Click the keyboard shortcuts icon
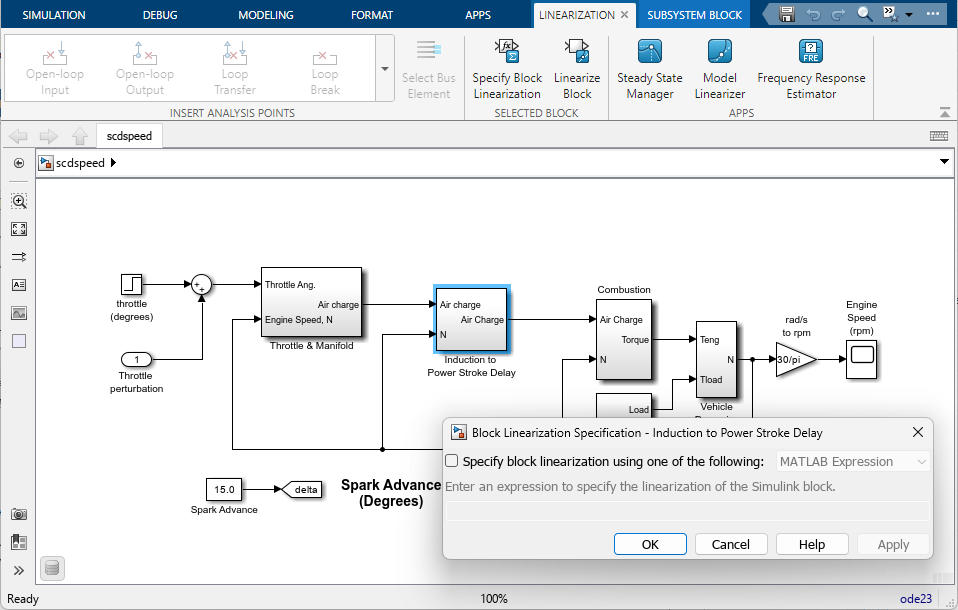Screen dimensions: 958x610 [x=938, y=136]
